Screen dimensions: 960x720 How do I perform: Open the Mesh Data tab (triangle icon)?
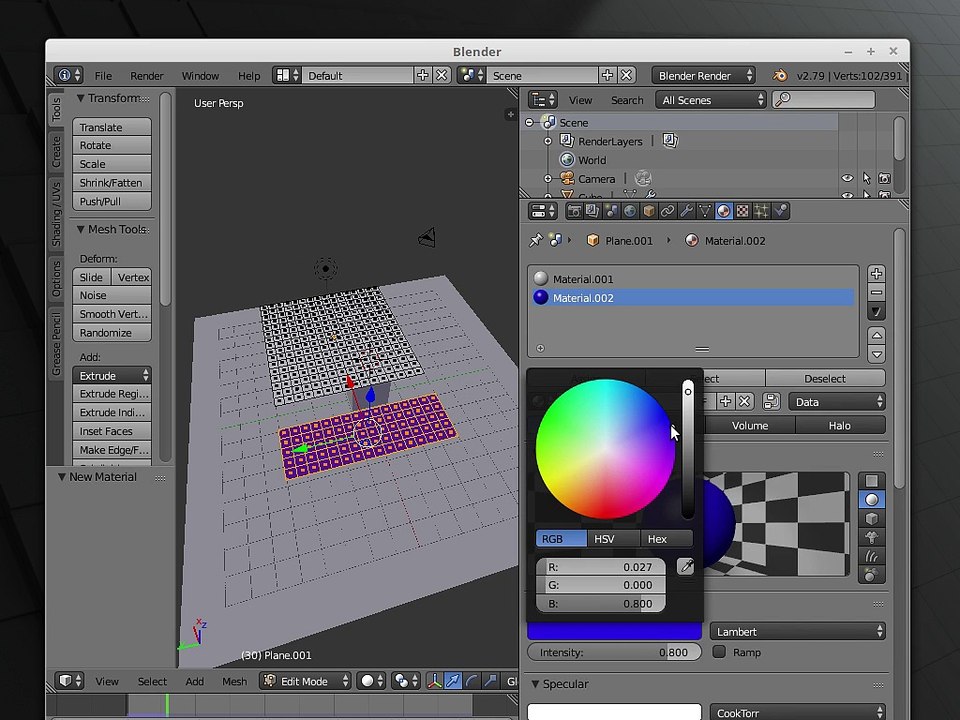705,211
